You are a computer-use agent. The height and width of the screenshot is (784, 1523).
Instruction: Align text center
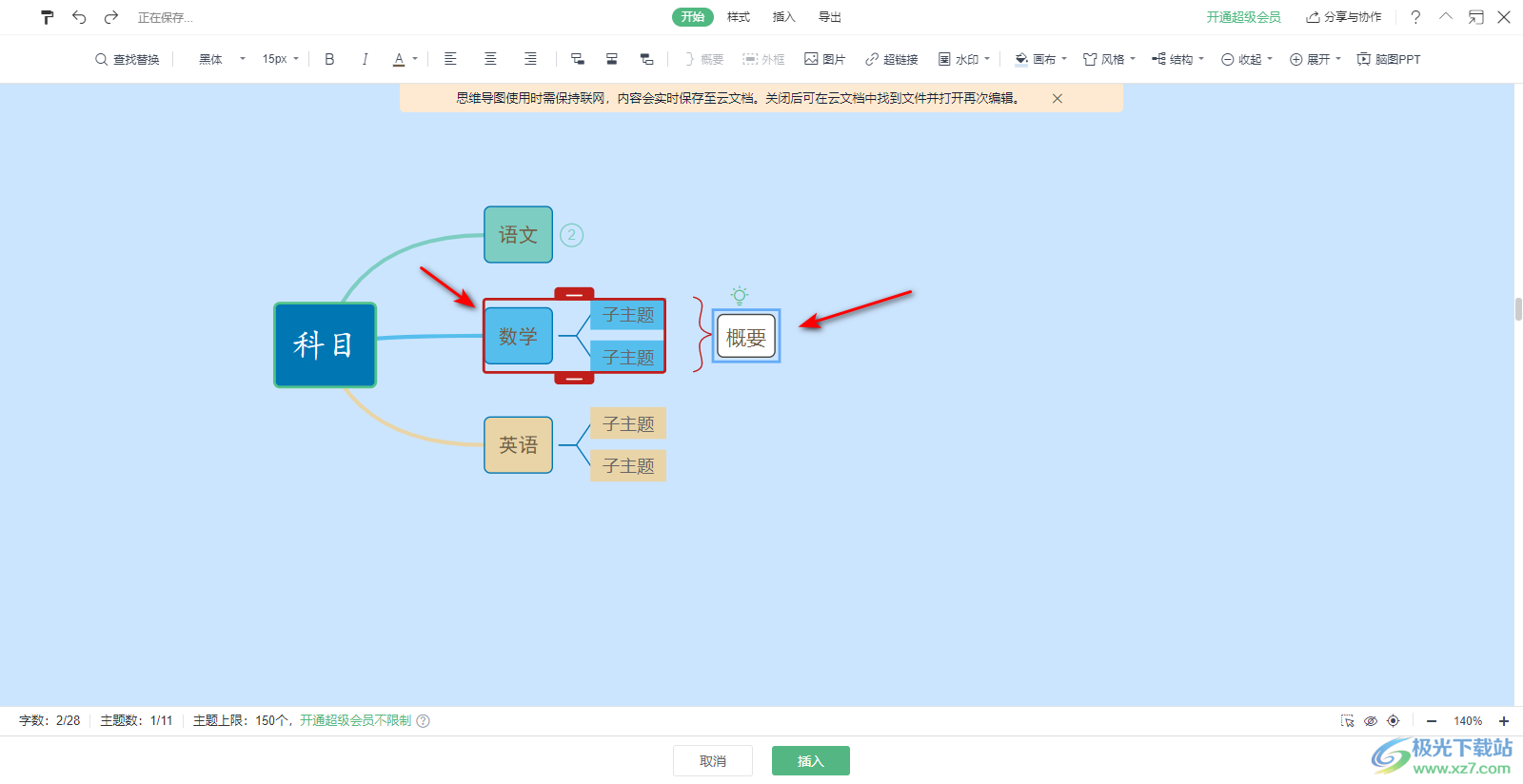click(490, 59)
